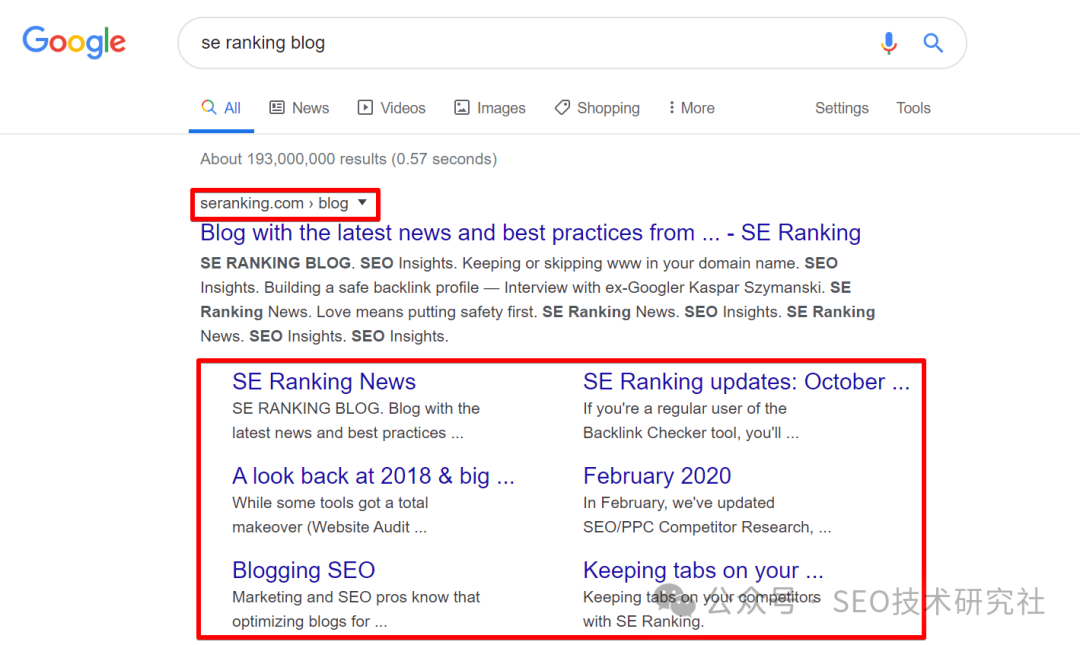Click the search field containing 'se ranking blog'

(x=572, y=43)
